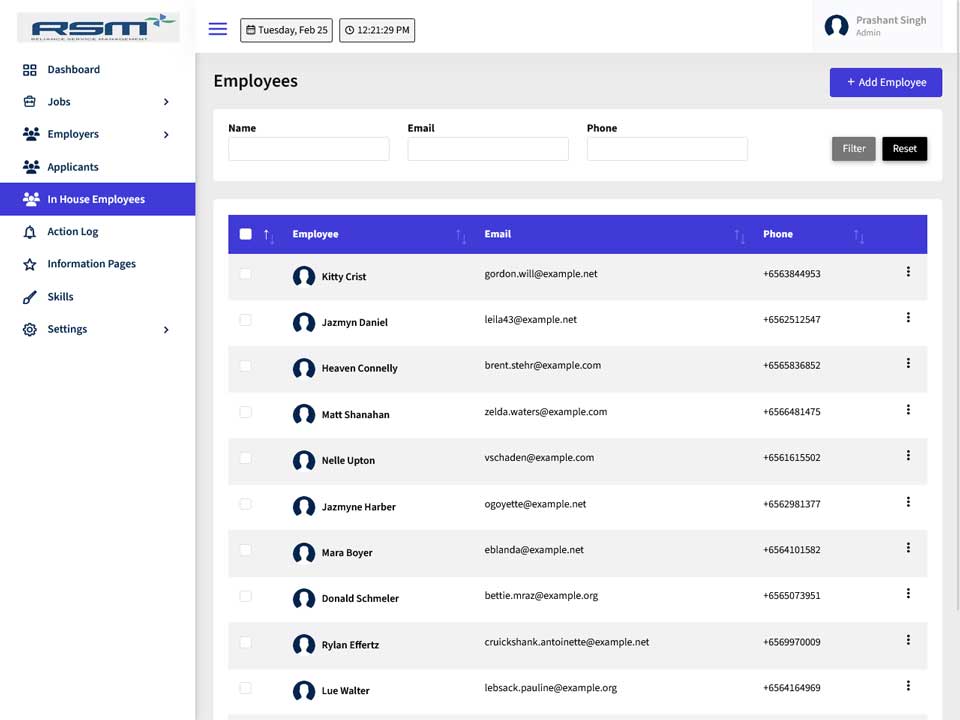Open the three-dot menu for Kitty Crist
The image size is (960, 720).
pos(908,271)
